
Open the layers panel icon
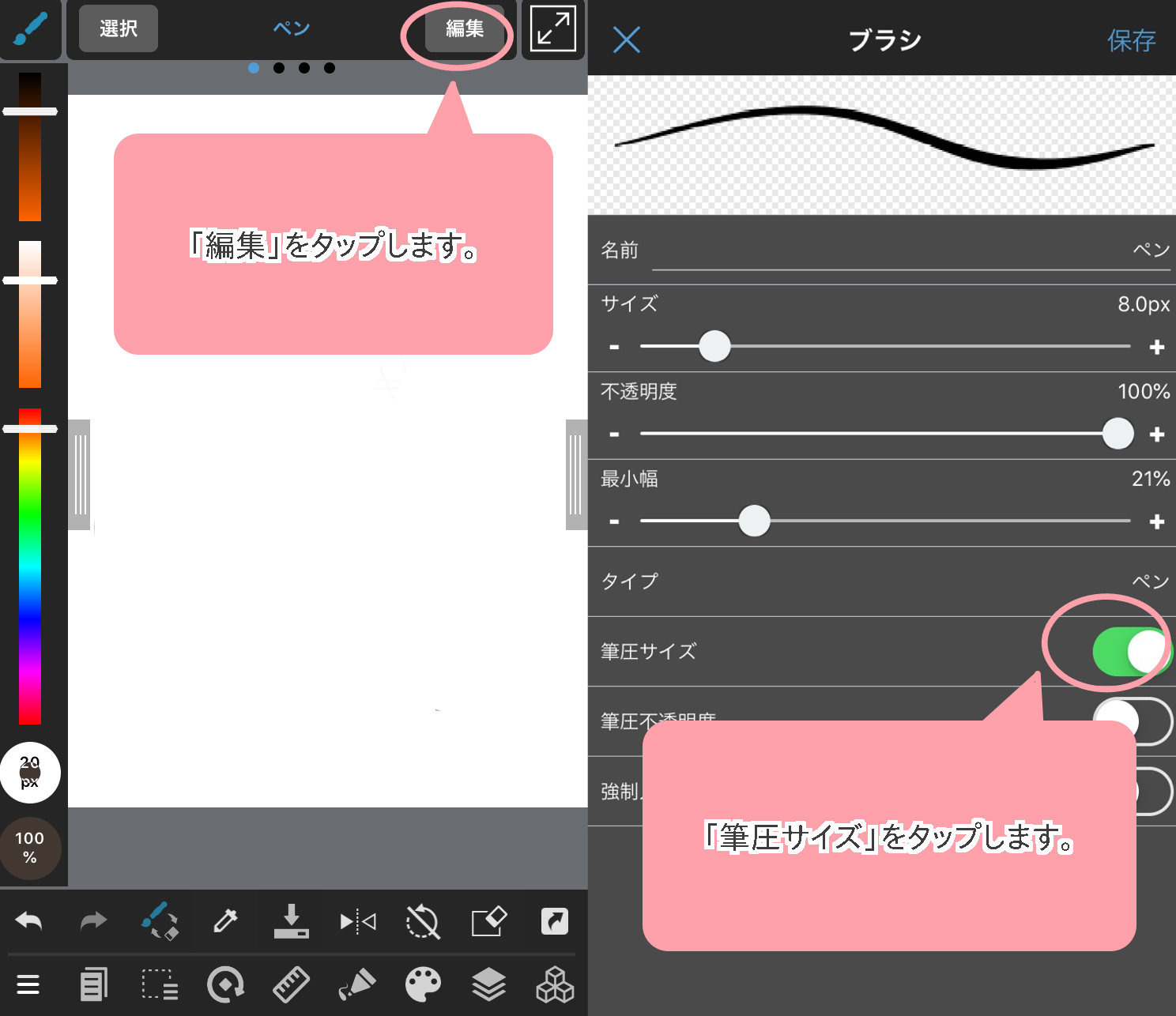coord(488,984)
